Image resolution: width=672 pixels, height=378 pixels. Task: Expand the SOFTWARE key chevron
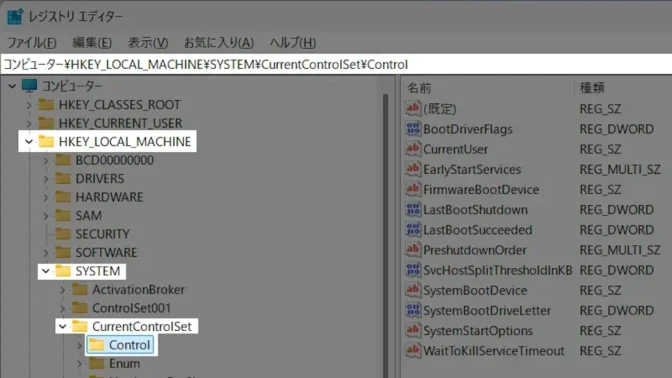click(x=46, y=252)
